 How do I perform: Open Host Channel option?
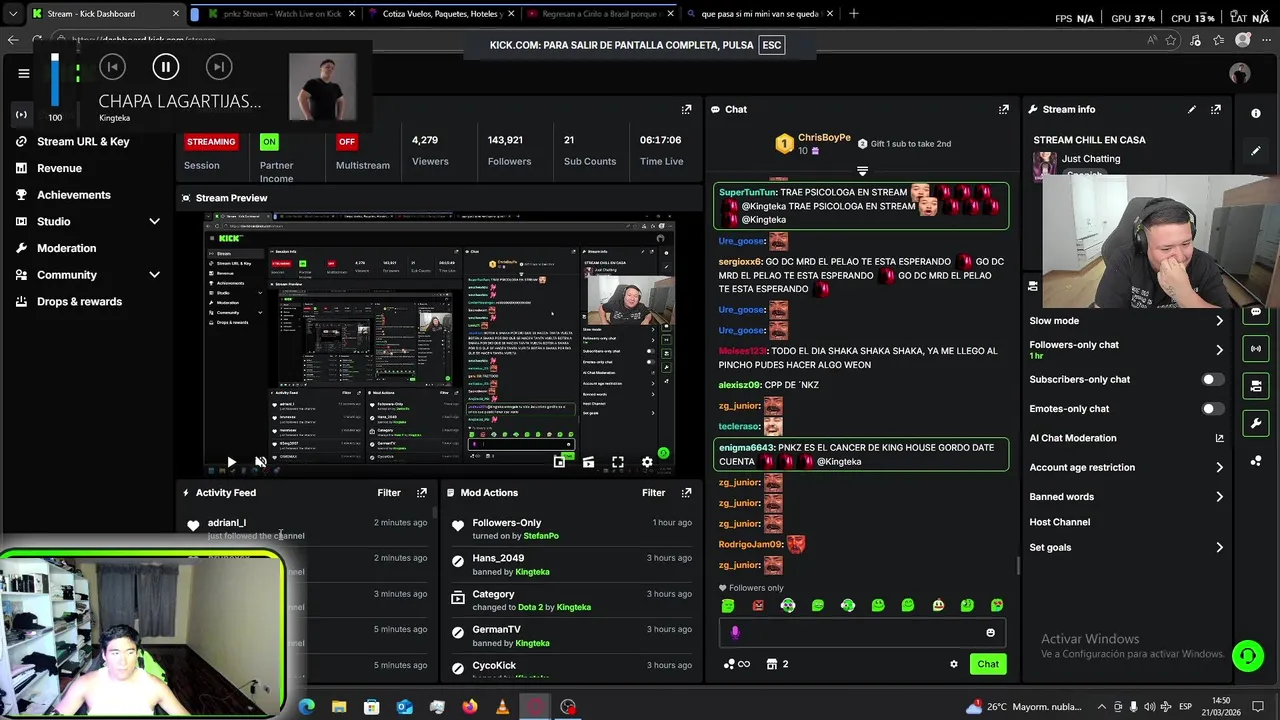(x=1060, y=522)
